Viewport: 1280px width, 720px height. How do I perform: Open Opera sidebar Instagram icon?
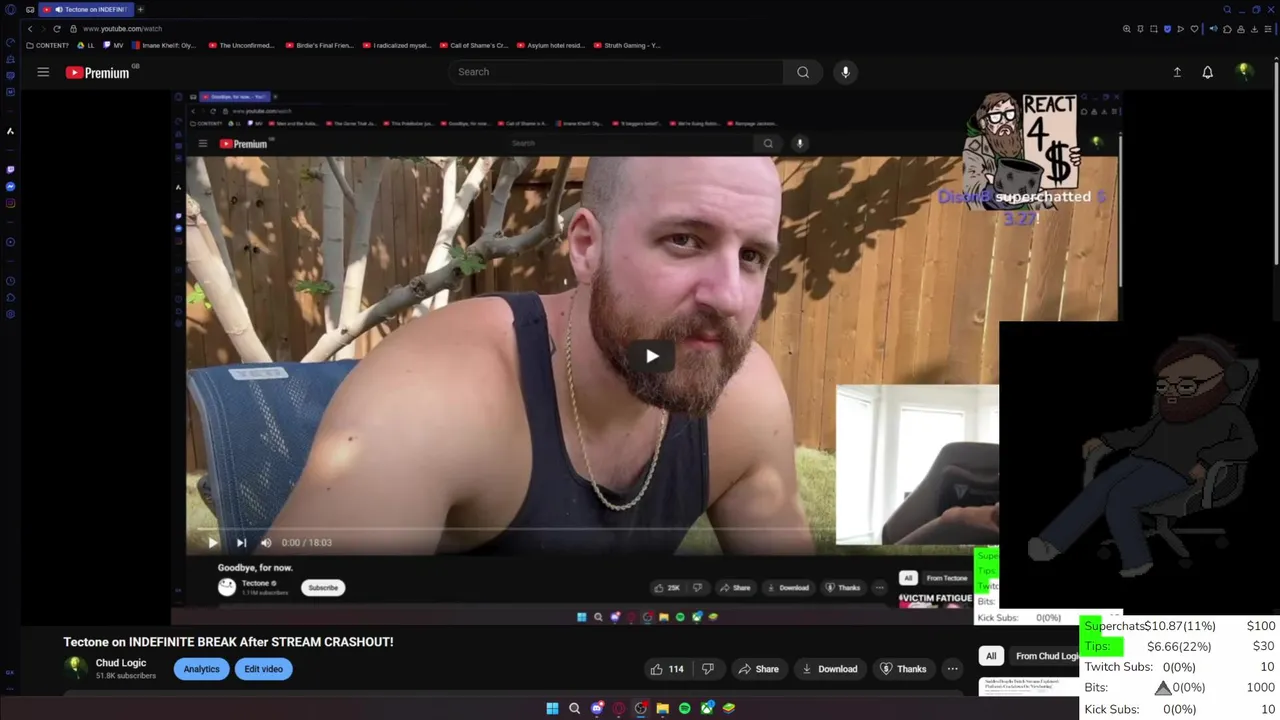10,203
